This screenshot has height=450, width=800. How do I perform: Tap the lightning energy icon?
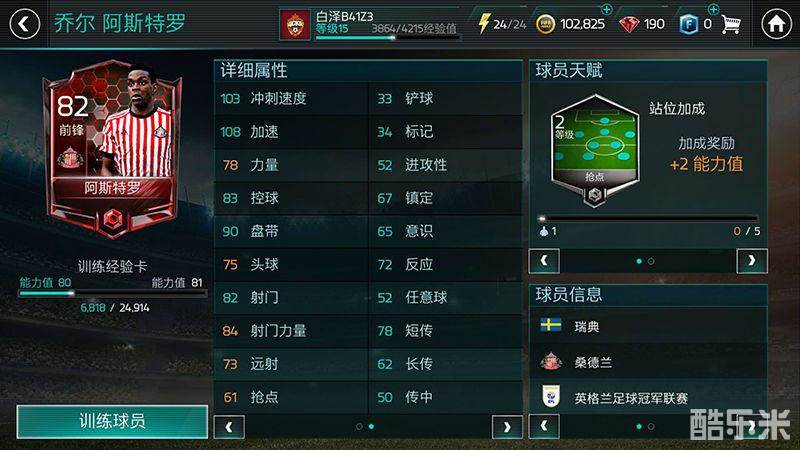pos(483,23)
